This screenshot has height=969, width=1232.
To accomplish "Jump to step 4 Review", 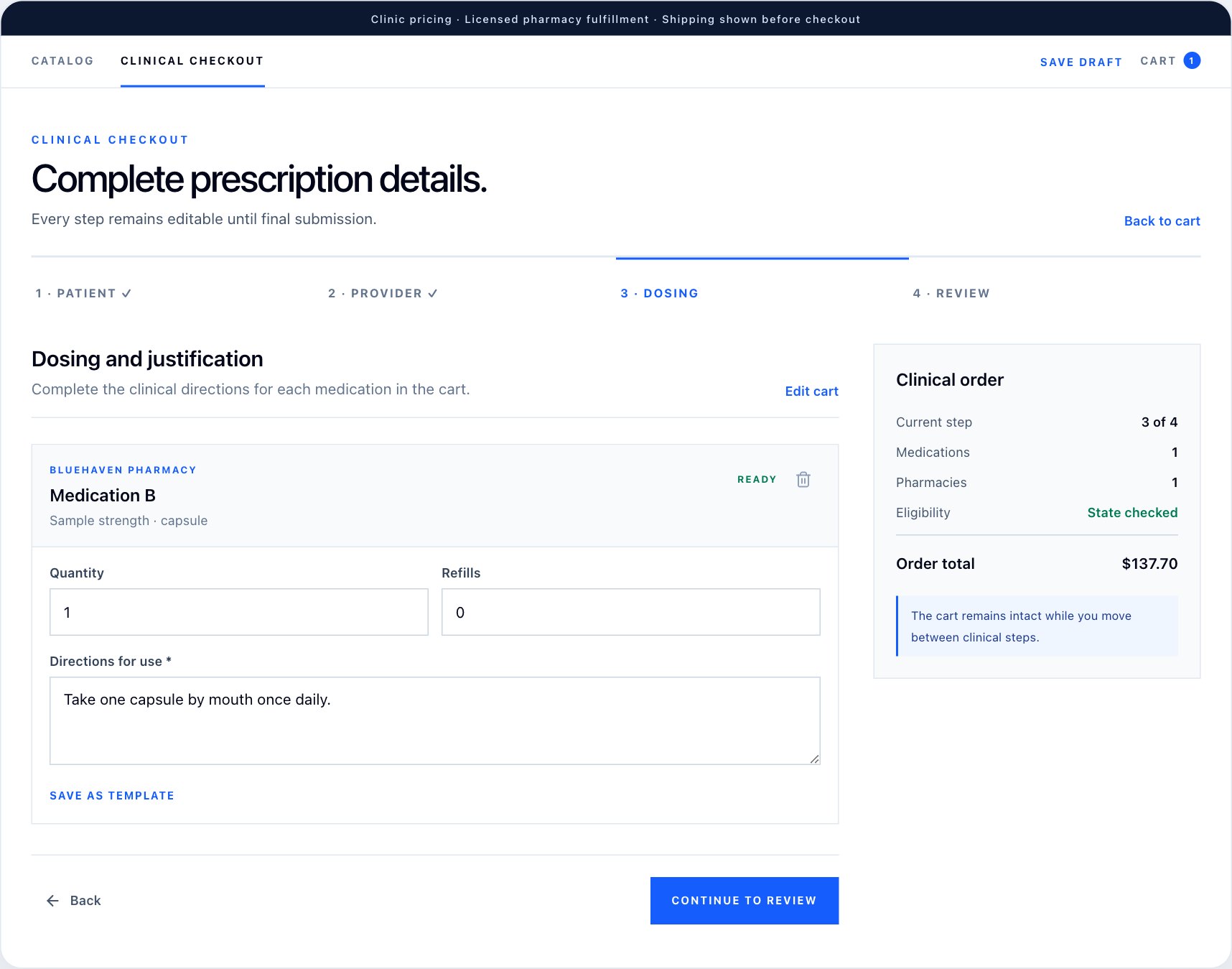I will [x=951, y=293].
